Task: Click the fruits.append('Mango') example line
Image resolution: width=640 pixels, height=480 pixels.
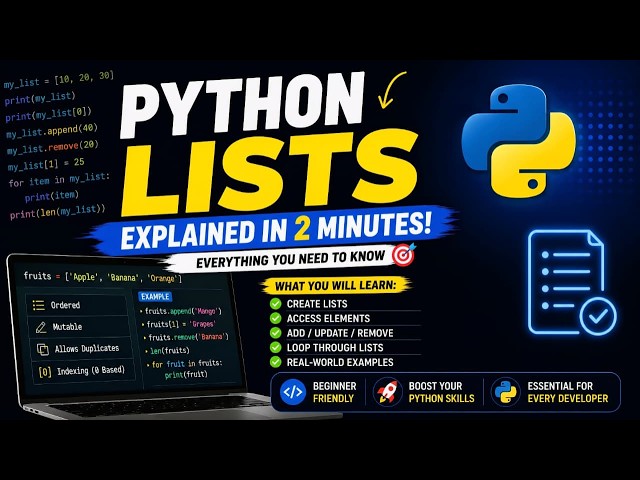Action: 181,311
